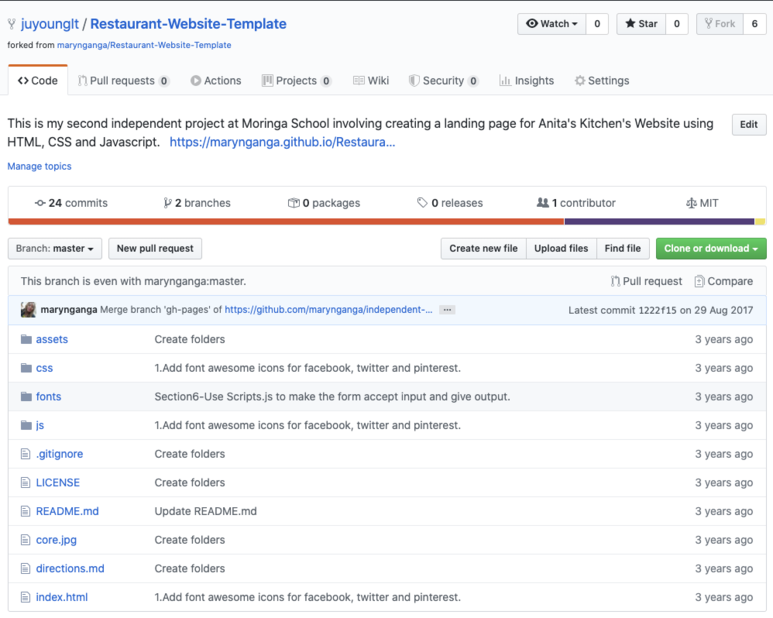Switch to the Code tab
Viewport: 773px width, 618px height.
38,80
